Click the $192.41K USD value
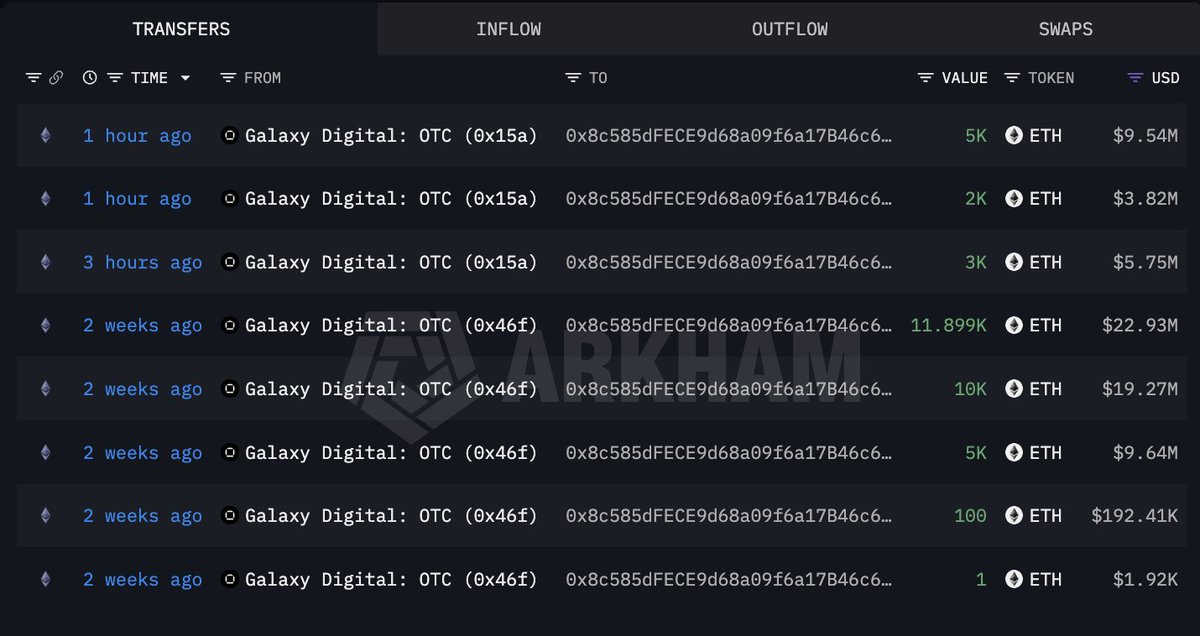The width and height of the screenshot is (1200, 636). coord(1135,516)
